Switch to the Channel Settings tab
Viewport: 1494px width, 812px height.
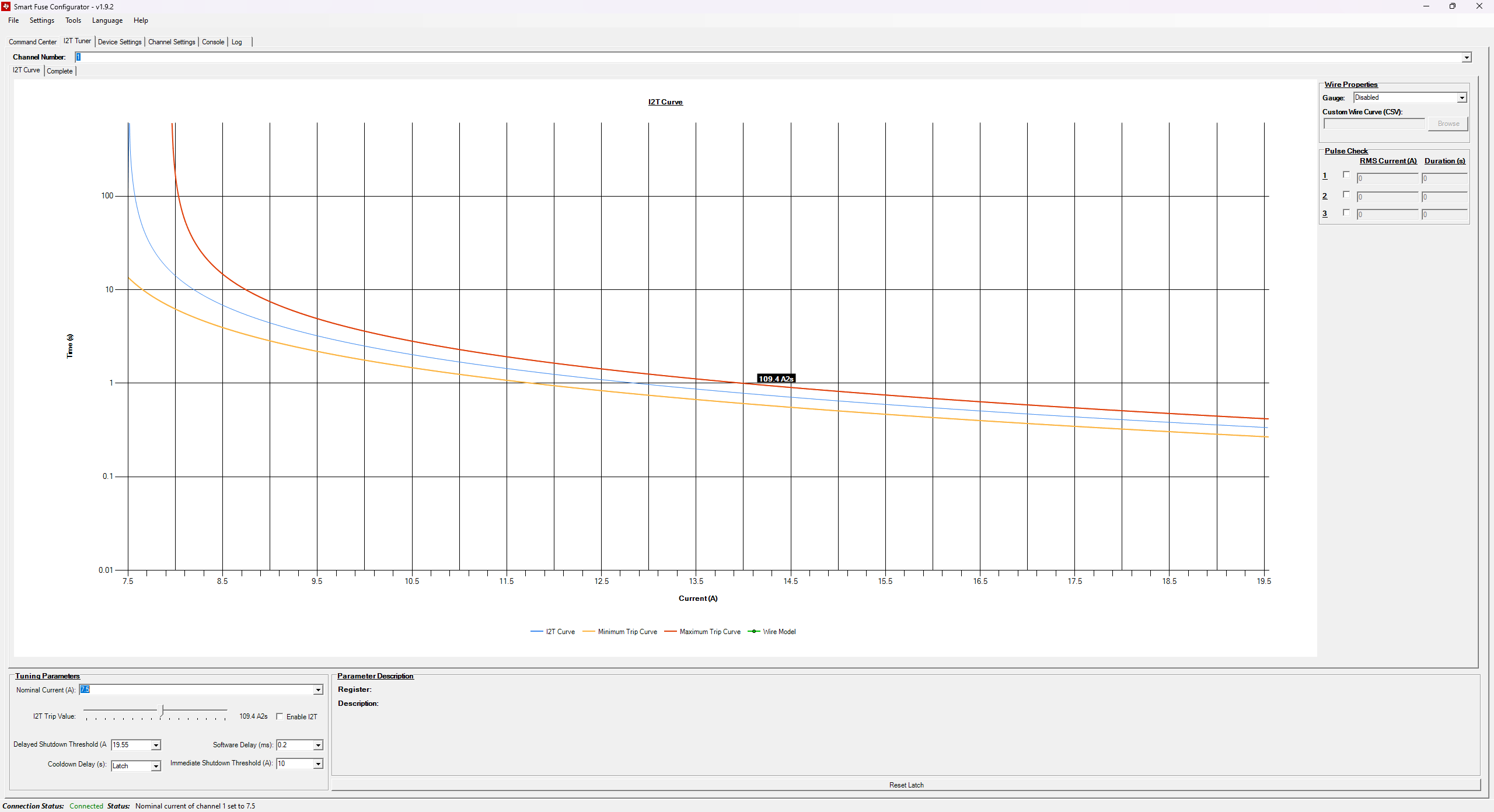(171, 41)
